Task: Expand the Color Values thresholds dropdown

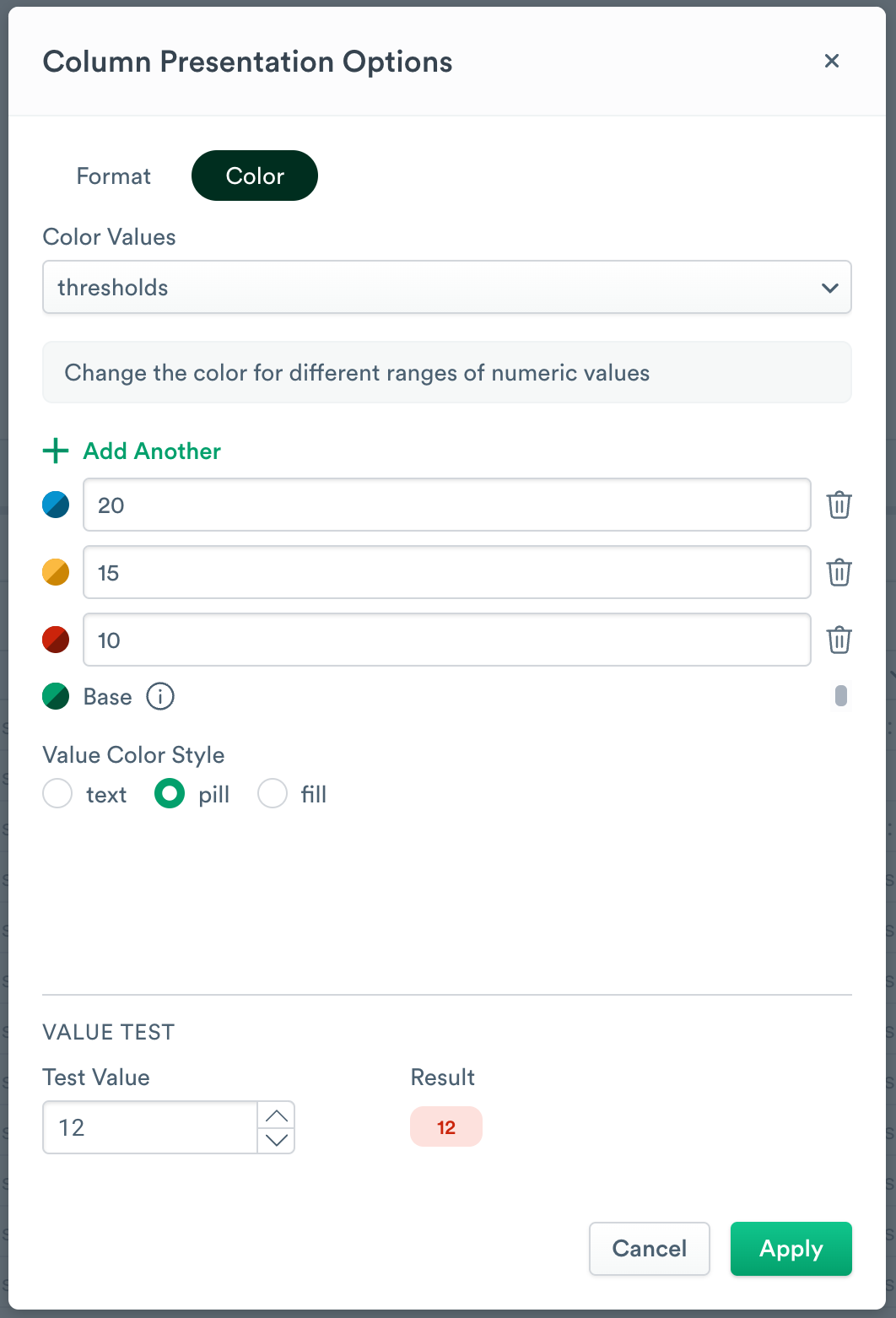Action: [447, 288]
